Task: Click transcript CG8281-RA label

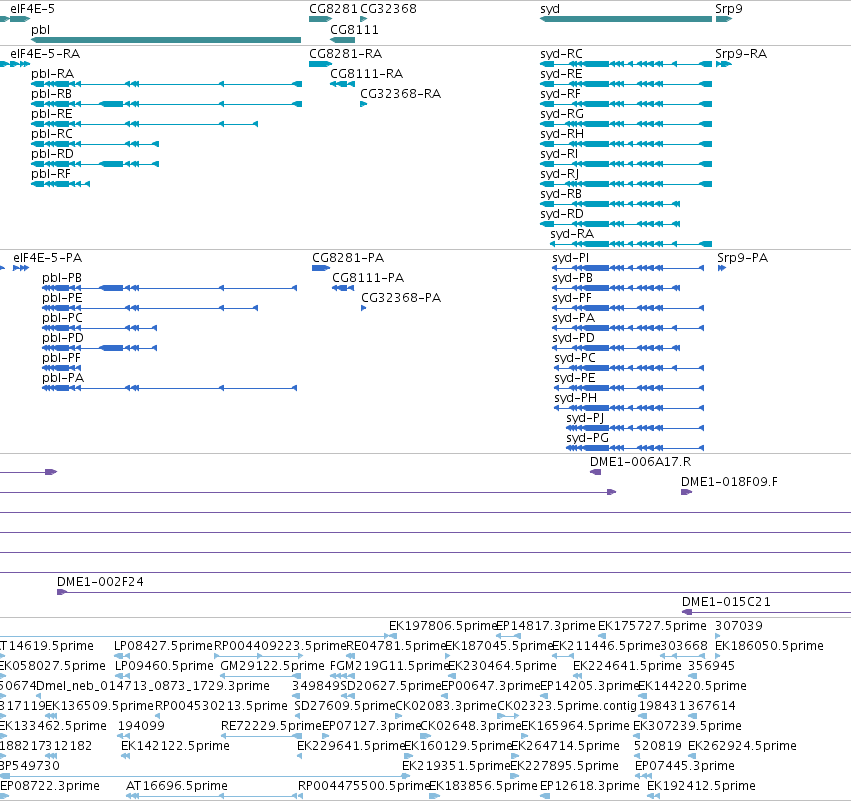Action: [346, 54]
